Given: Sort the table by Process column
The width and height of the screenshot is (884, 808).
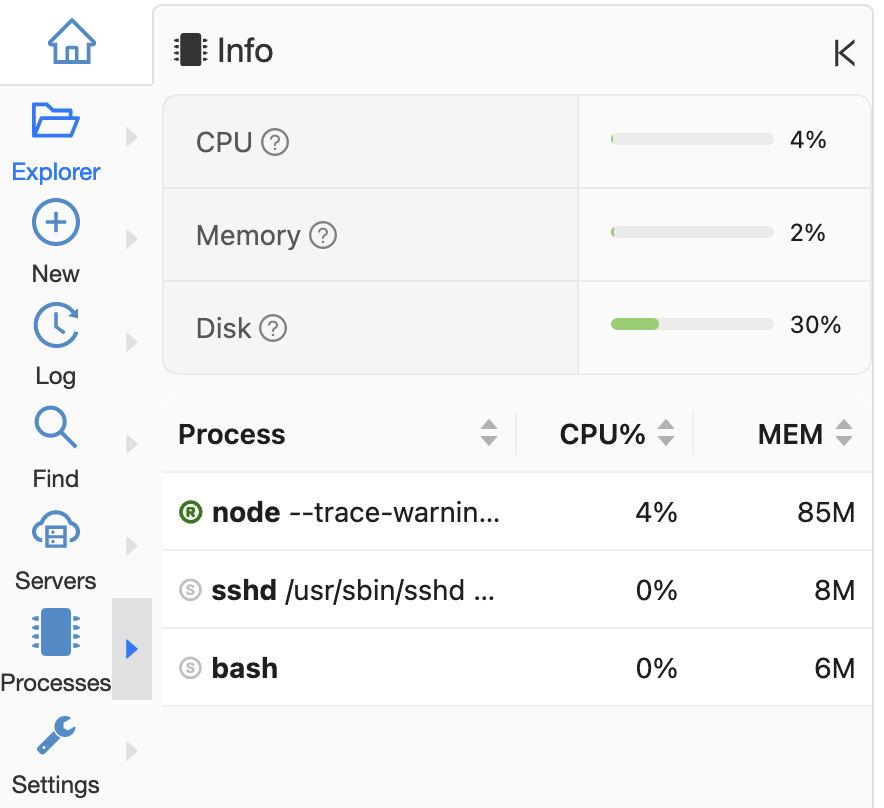Looking at the screenshot, I should click(488, 434).
